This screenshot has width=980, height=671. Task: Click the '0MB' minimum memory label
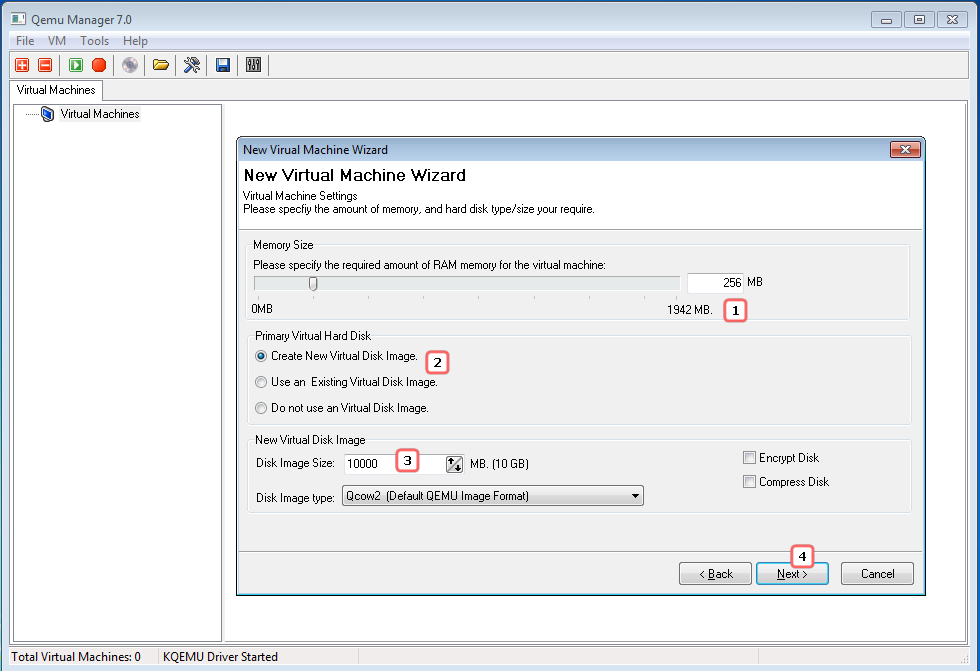(x=262, y=309)
